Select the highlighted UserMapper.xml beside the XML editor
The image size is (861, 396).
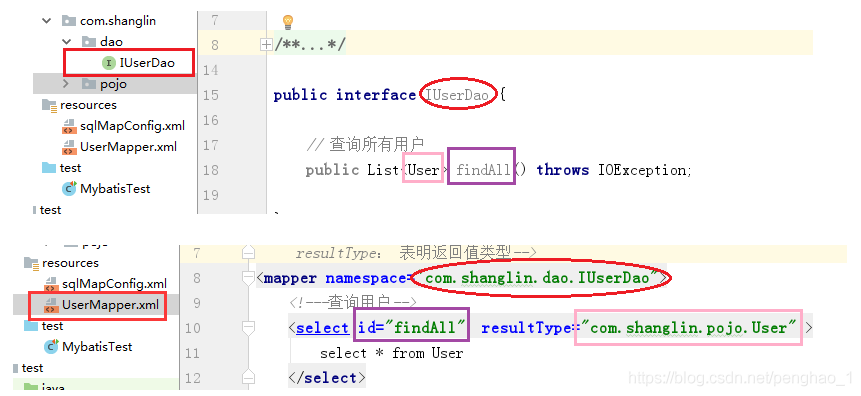click(x=110, y=304)
